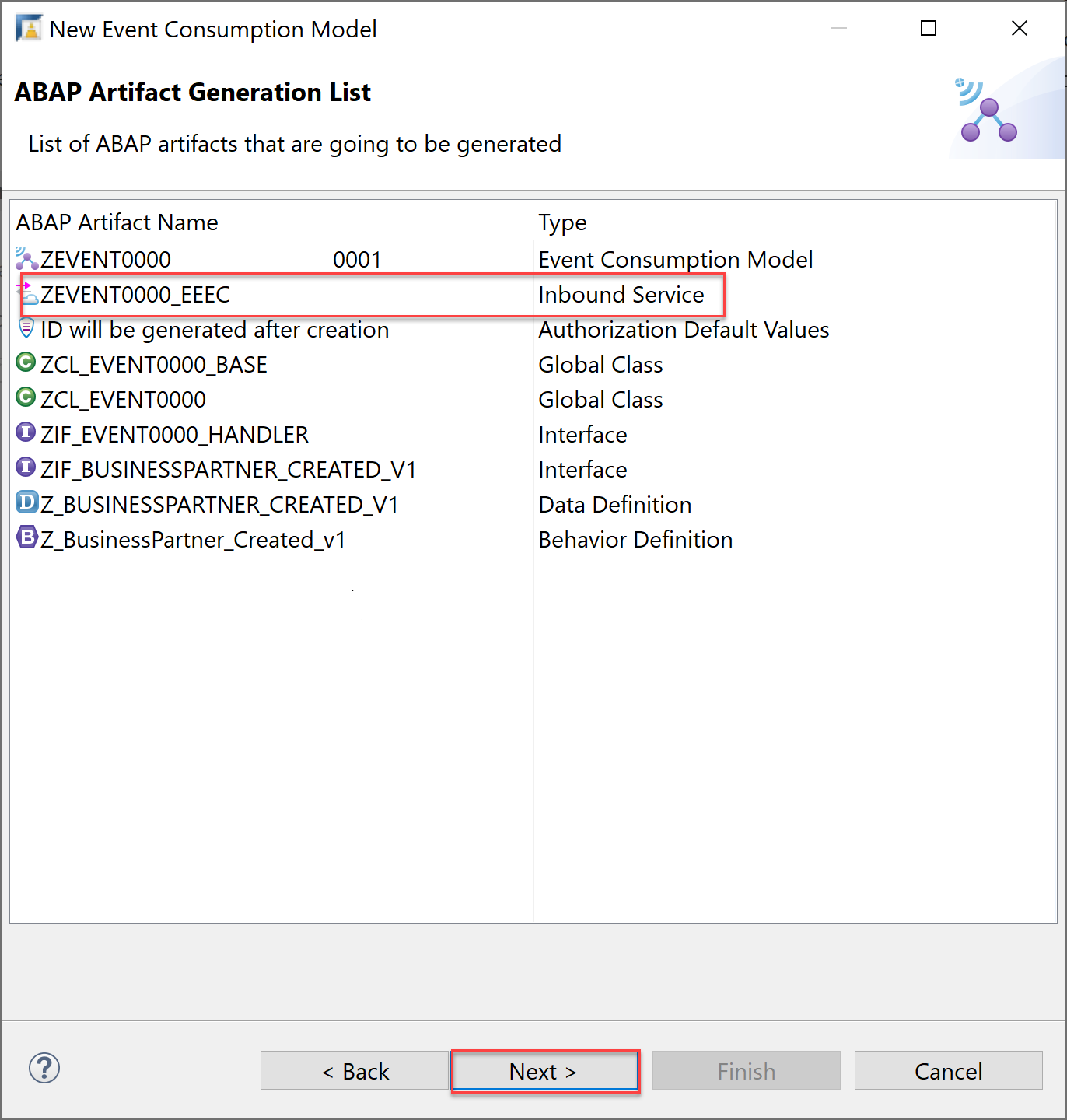Click the interface icon beside ZIF_BUSINESSPARTNER_CREATED_V1
Screen dimensions: 1067x1120
click(x=26, y=468)
